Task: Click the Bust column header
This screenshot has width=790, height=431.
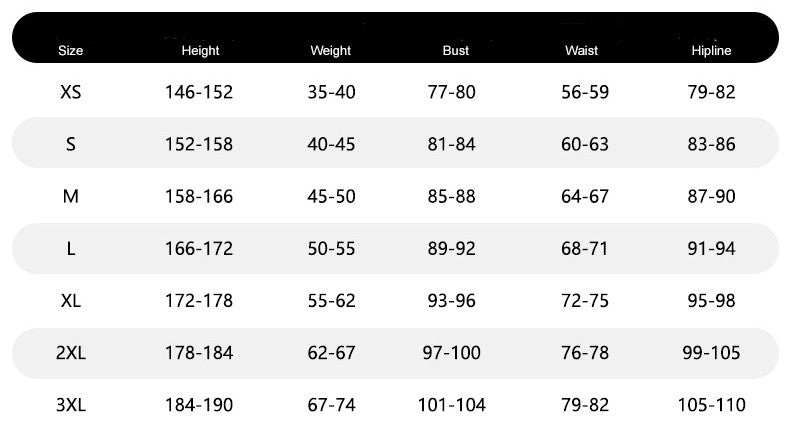Action: [x=455, y=50]
